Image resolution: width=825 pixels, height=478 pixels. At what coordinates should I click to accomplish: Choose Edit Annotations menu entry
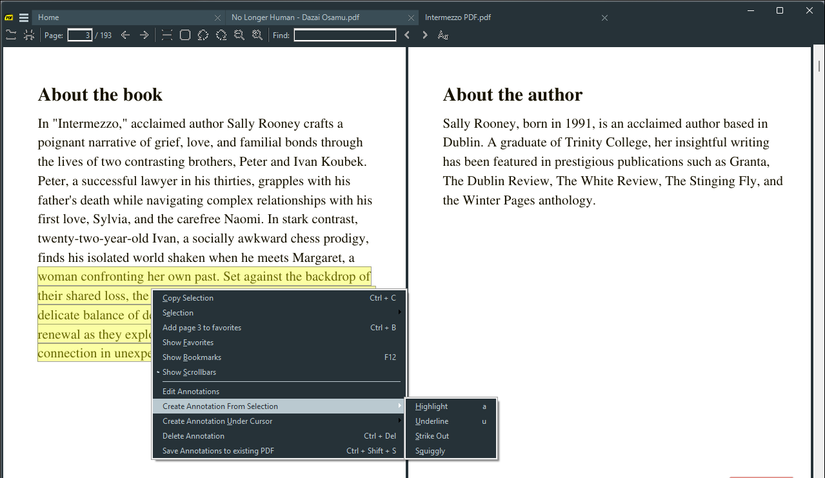(279, 391)
